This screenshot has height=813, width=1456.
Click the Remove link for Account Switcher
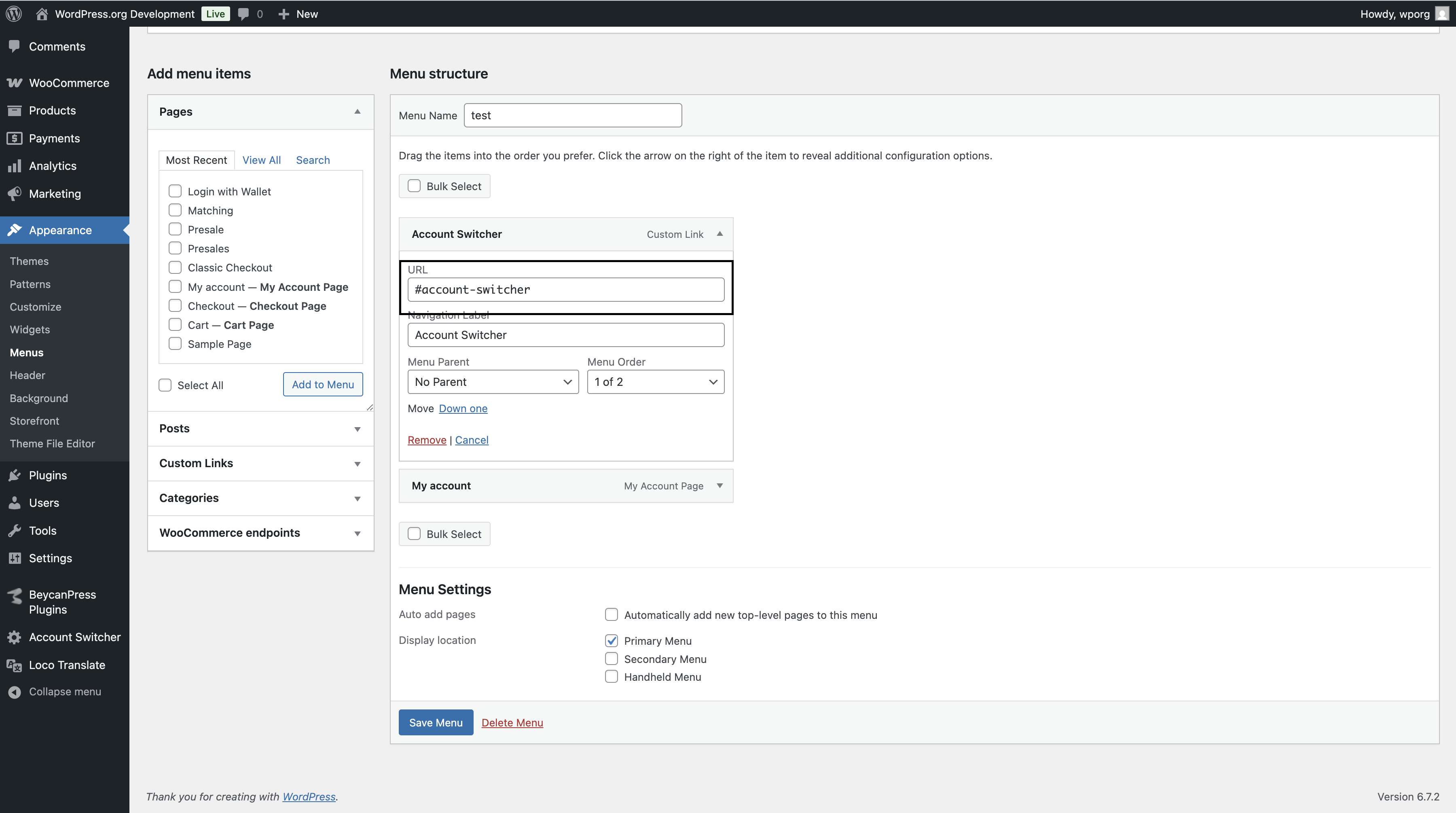tap(427, 440)
